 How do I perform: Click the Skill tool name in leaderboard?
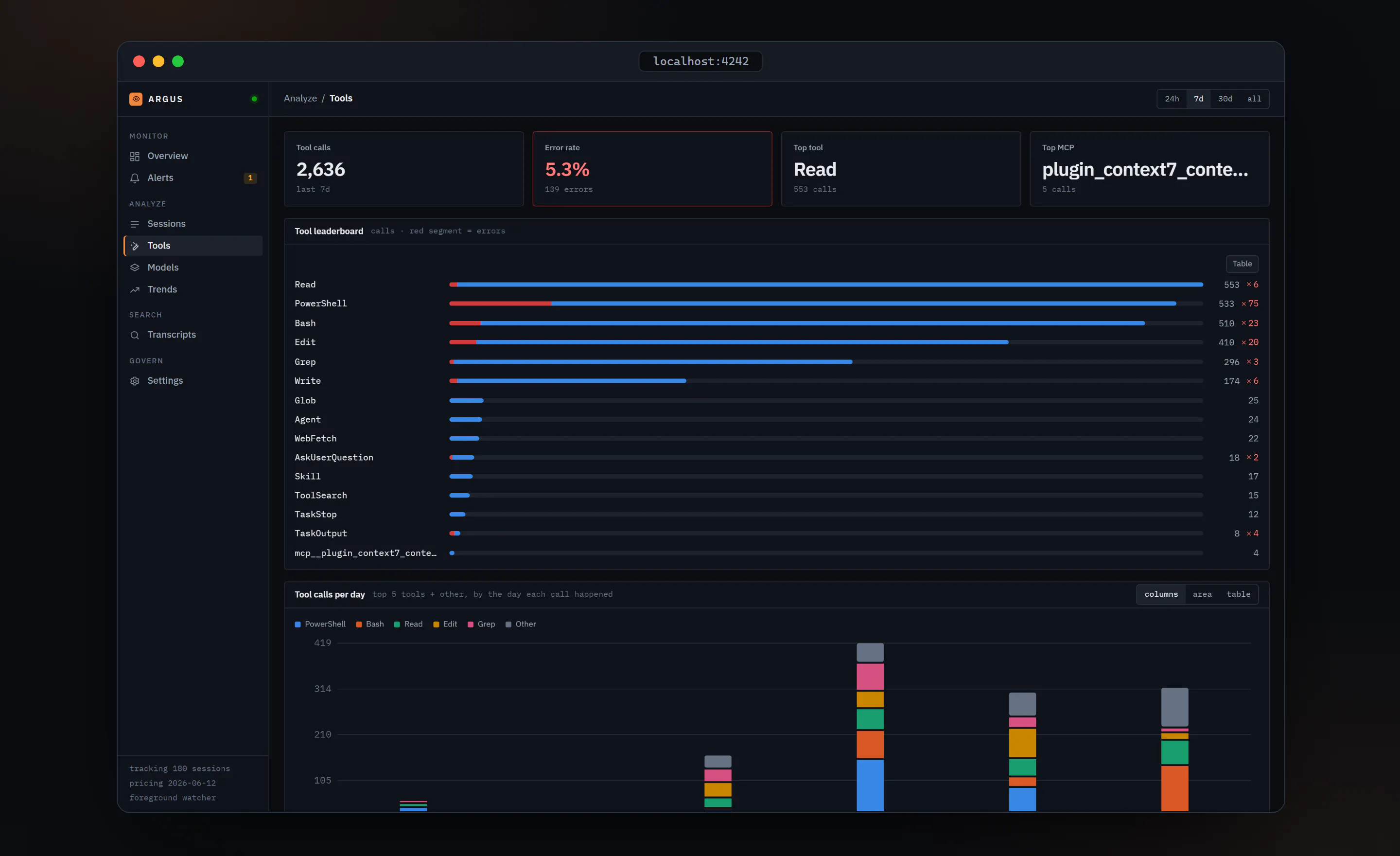(x=307, y=477)
